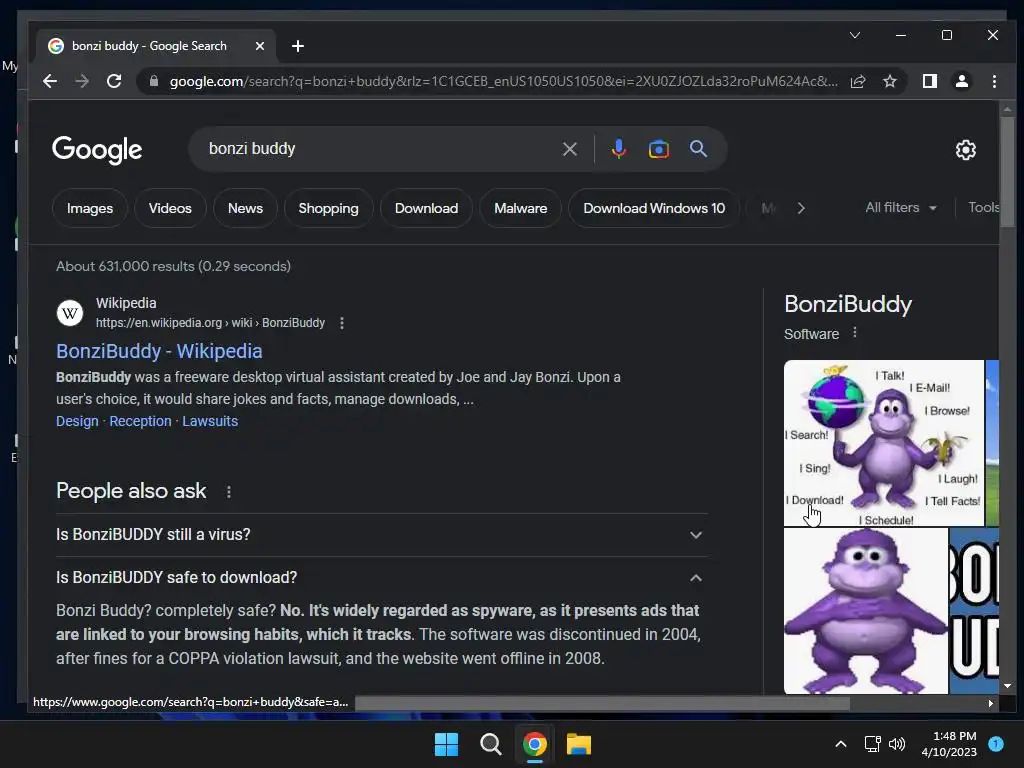Viewport: 1024px width, 768px height.
Task: Click scroll-down arrow on scrollbar
Action: [1007, 686]
